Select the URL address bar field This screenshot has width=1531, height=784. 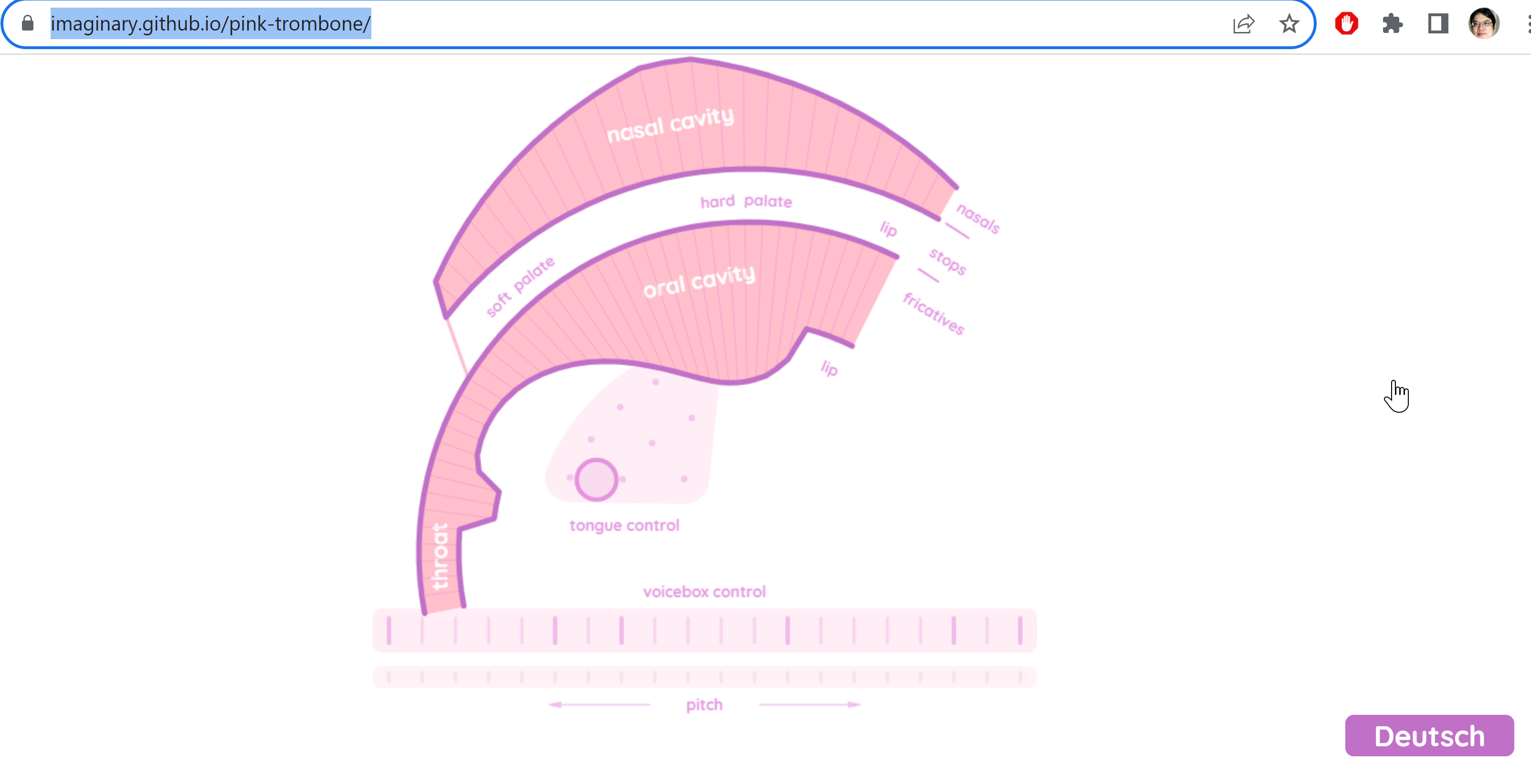(x=658, y=24)
